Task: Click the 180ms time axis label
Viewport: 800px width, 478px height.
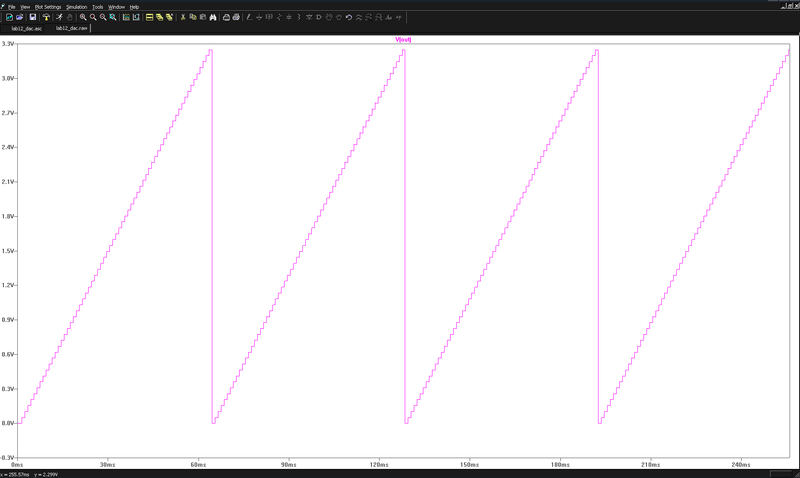Action: click(x=560, y=465)
